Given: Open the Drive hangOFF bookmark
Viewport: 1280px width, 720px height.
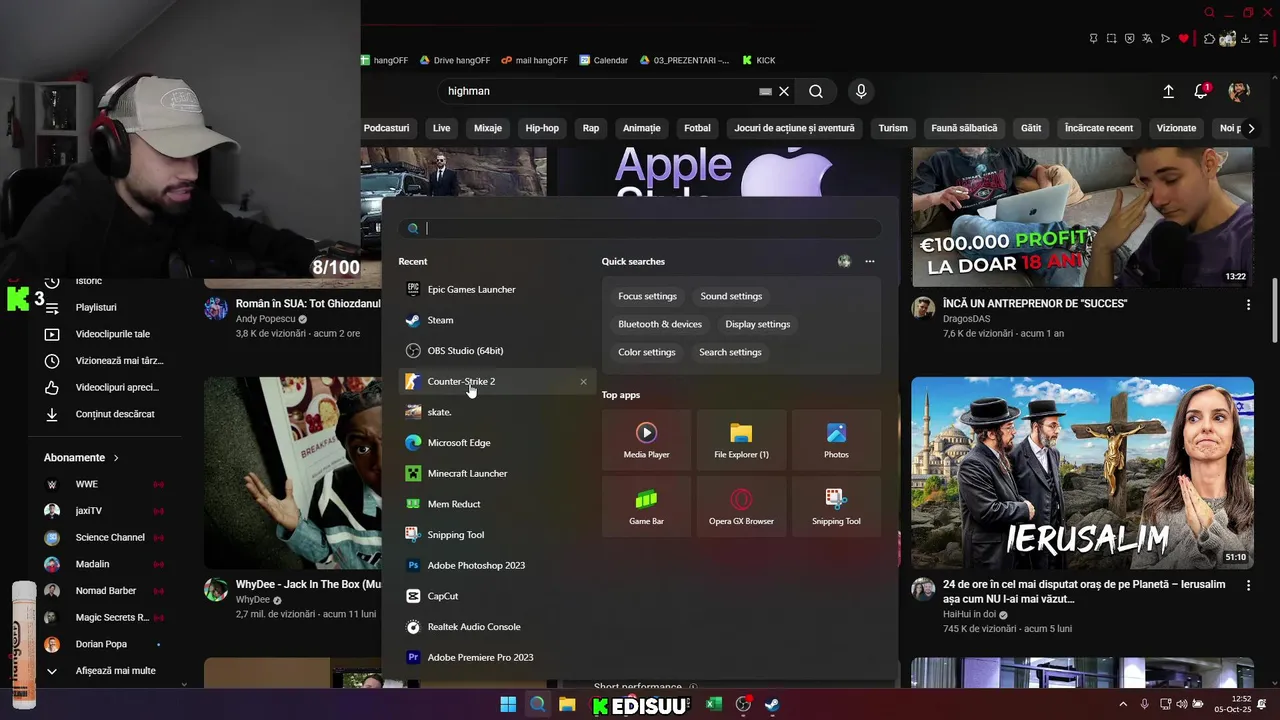Looking at the screenshot, I should coord(455,60).
